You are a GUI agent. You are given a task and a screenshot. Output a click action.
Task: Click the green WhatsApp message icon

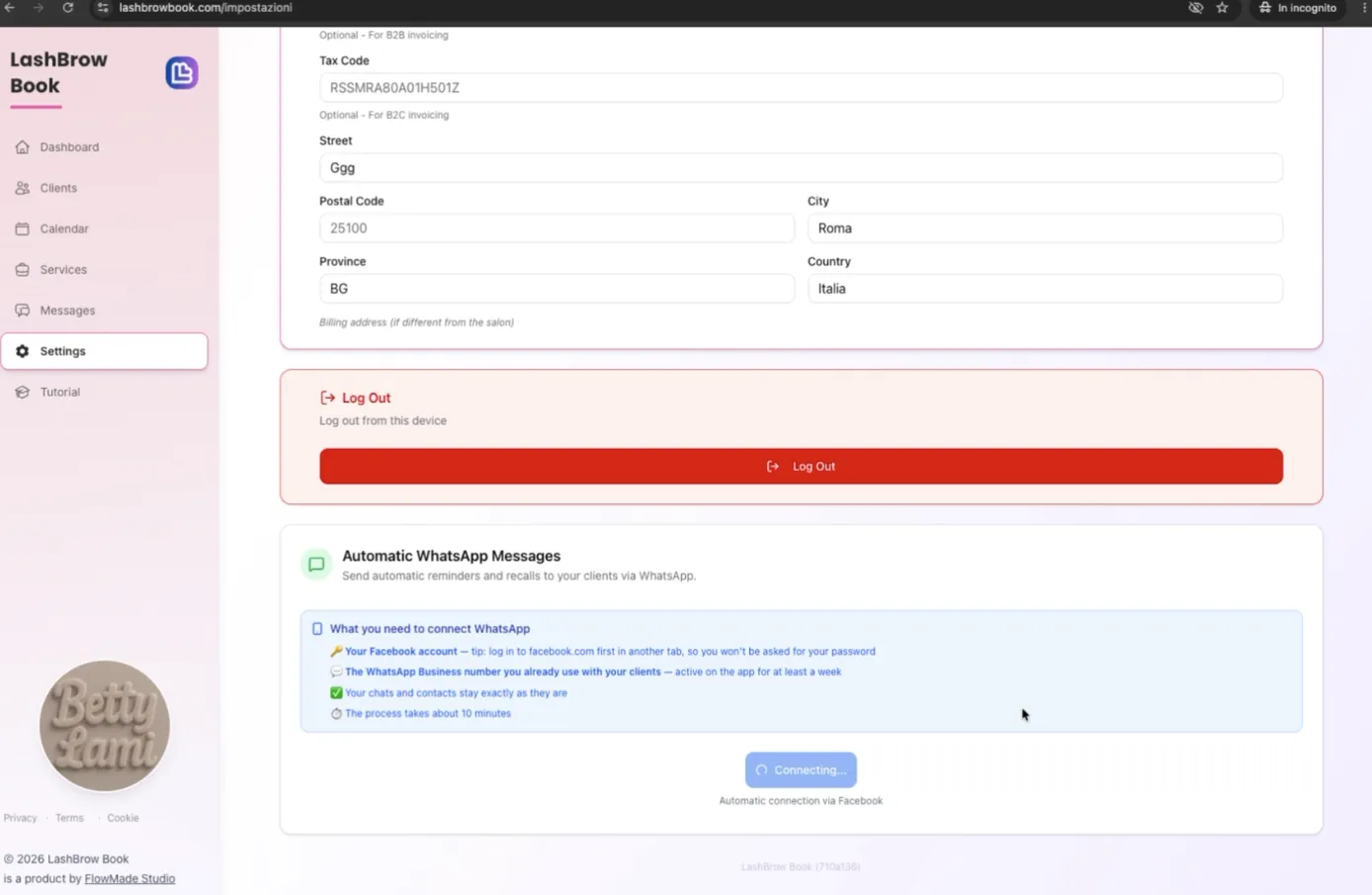[x=316, y=565]
